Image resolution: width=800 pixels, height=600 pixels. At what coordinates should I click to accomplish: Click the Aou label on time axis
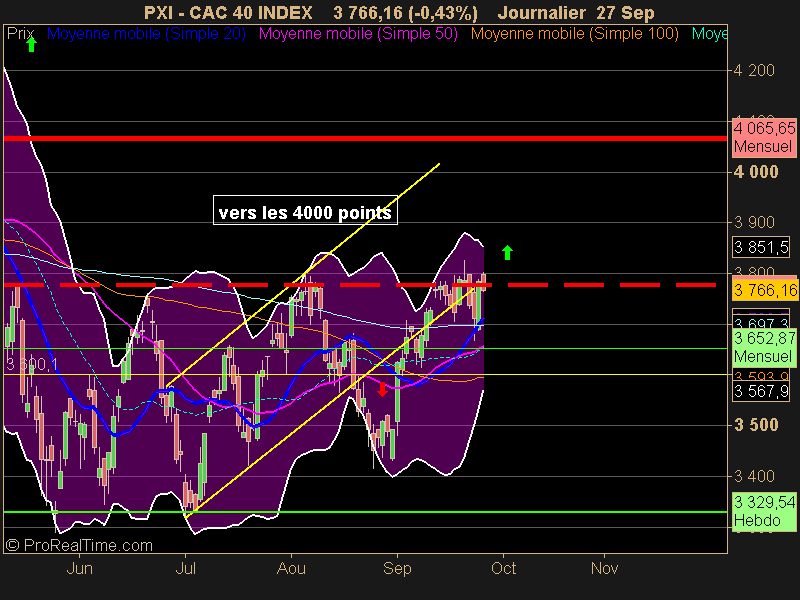[291, 568]
